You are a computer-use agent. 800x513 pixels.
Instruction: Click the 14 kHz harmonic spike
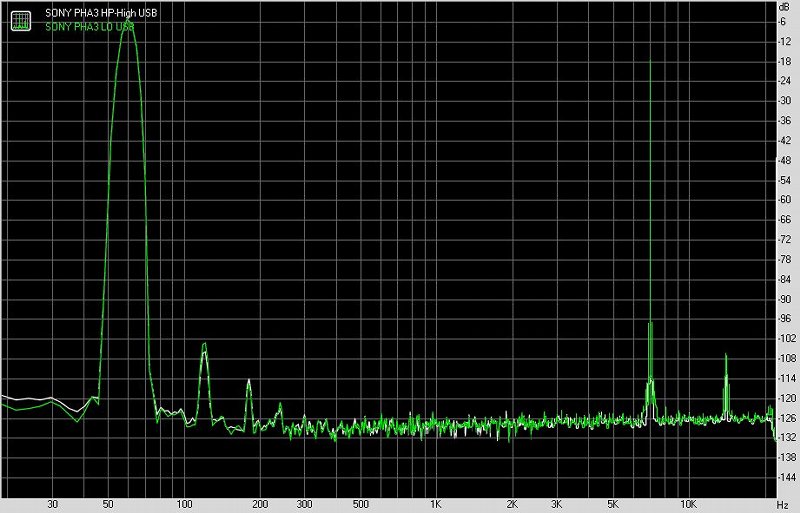coord(726,355)
